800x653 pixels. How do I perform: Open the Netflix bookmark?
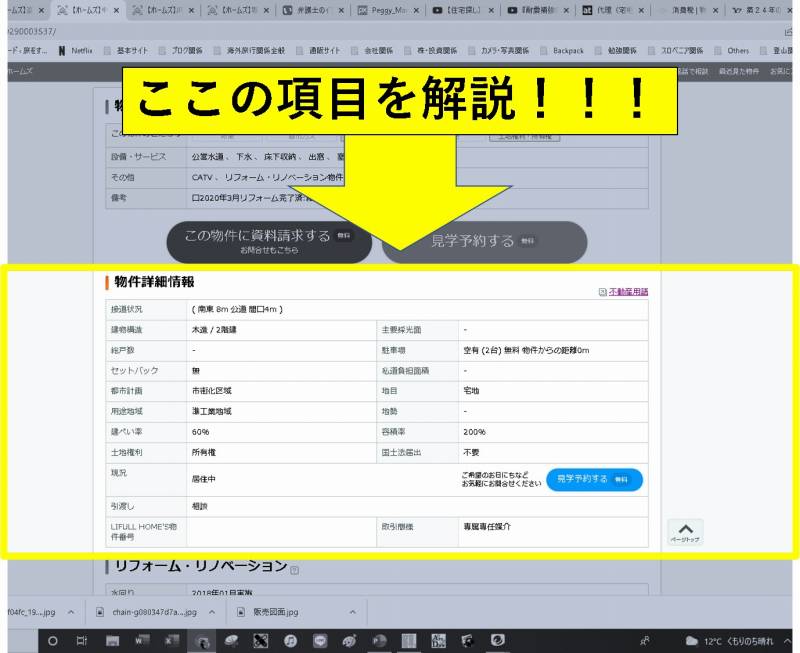pyautogui.click(x=76, y=51)
